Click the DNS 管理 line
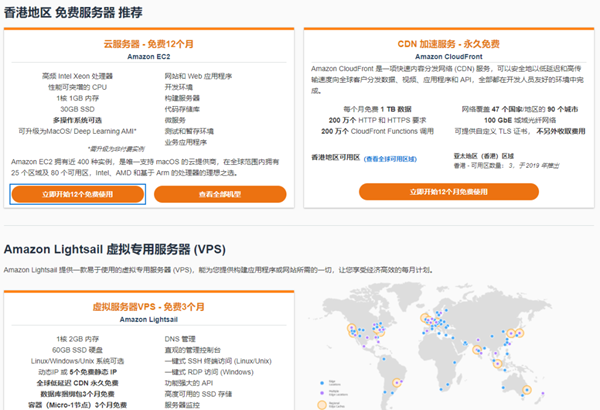The height and width of the screenshot is (410, 600). point(180,339)
